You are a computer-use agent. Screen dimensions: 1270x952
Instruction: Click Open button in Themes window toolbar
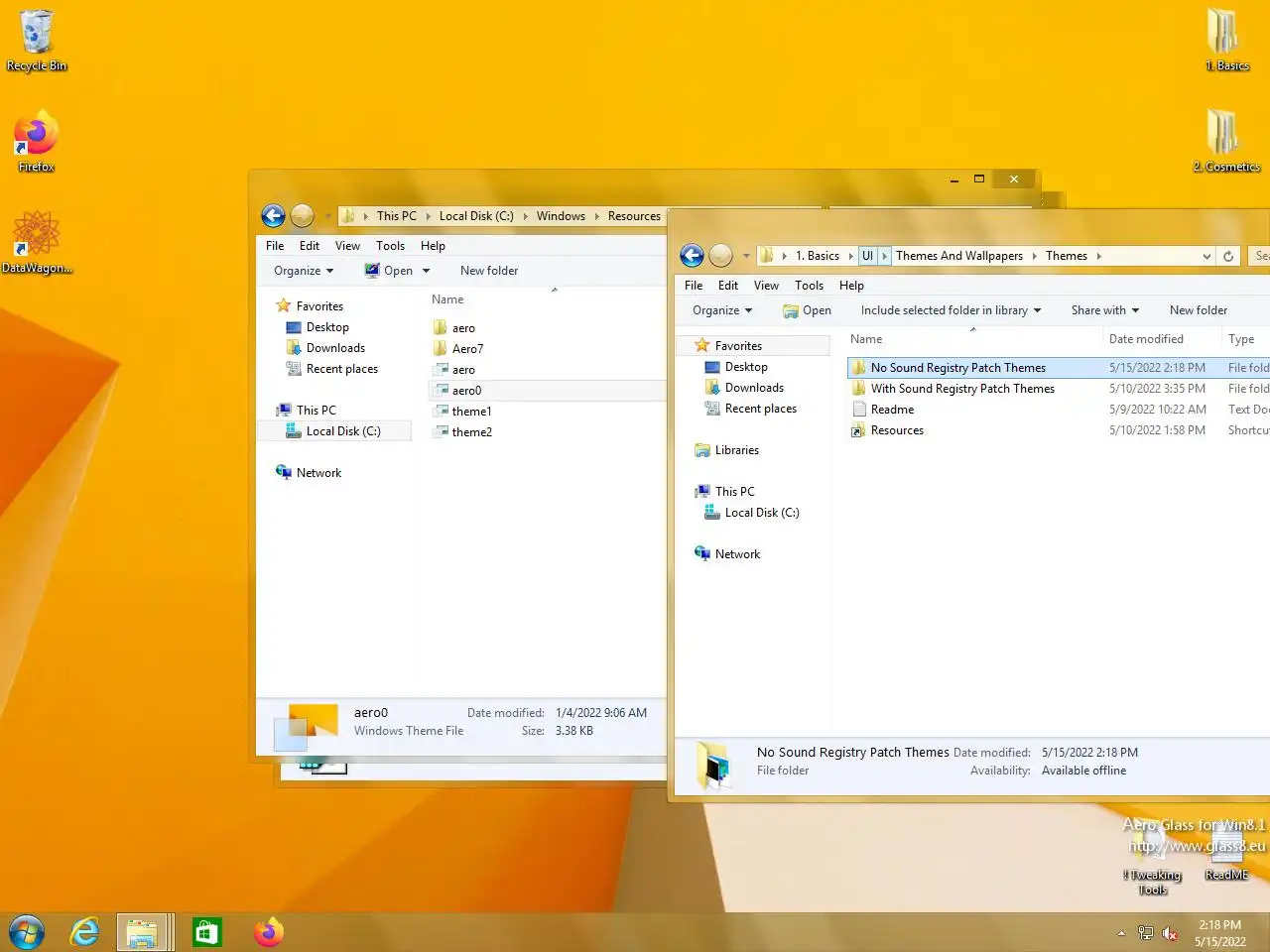pos(808,310)
